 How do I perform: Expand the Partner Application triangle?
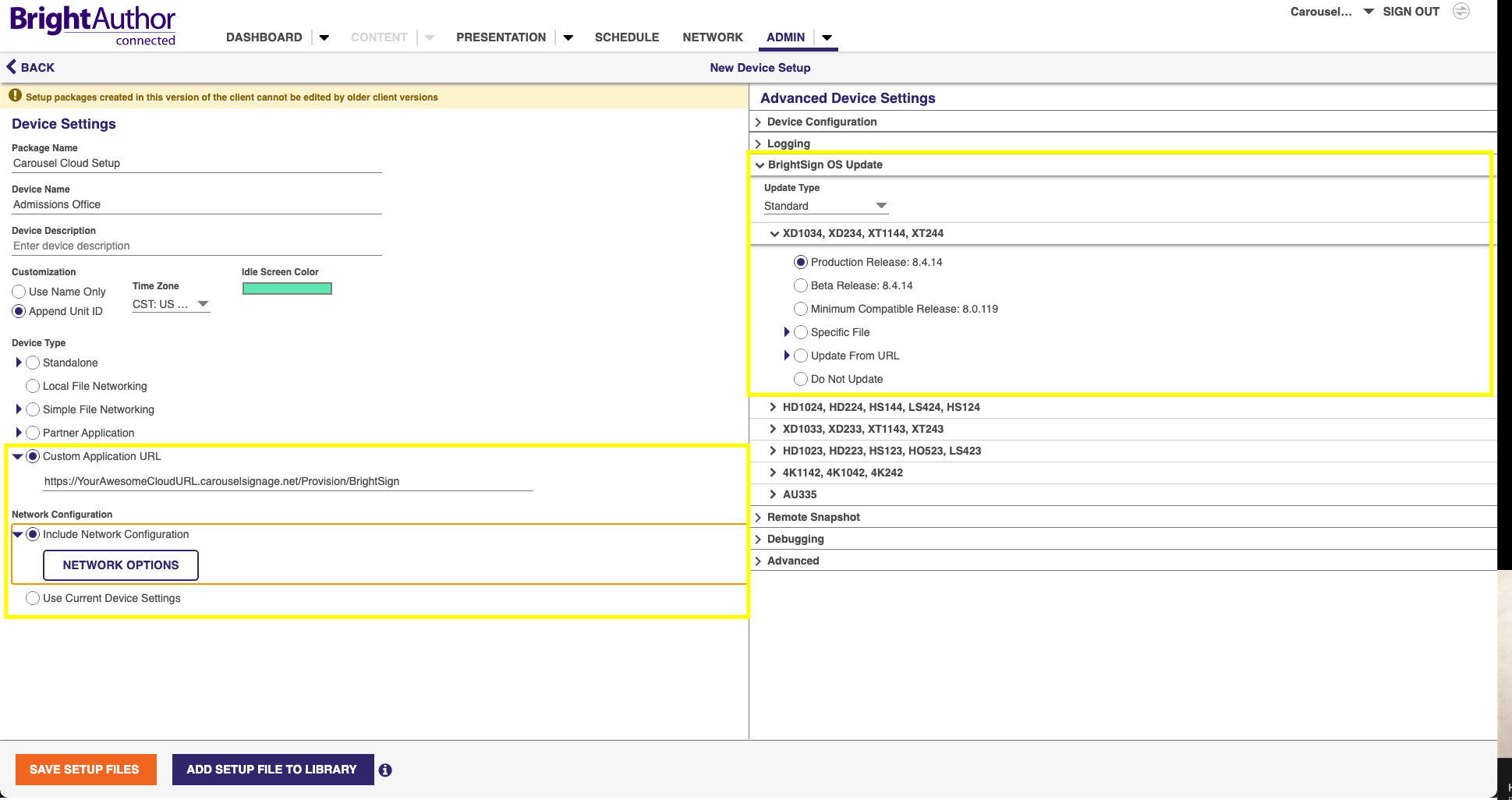point(19,433)
